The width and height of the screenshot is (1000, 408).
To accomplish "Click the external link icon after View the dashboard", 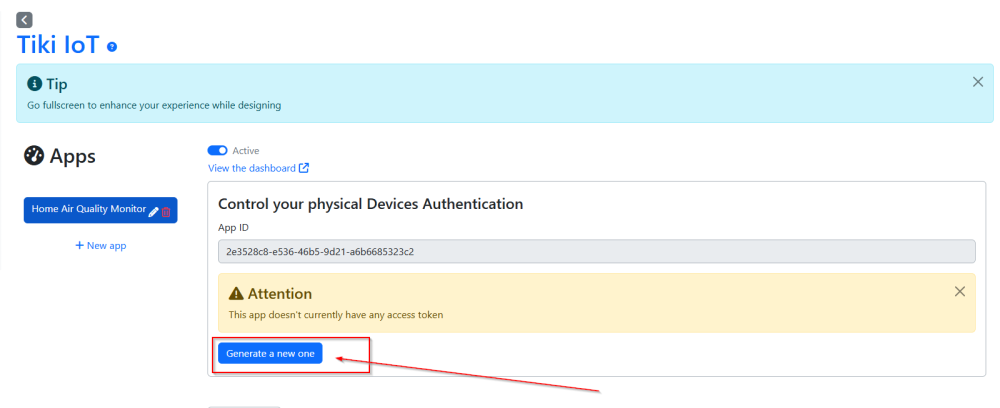I will click(x=304, y=168).
